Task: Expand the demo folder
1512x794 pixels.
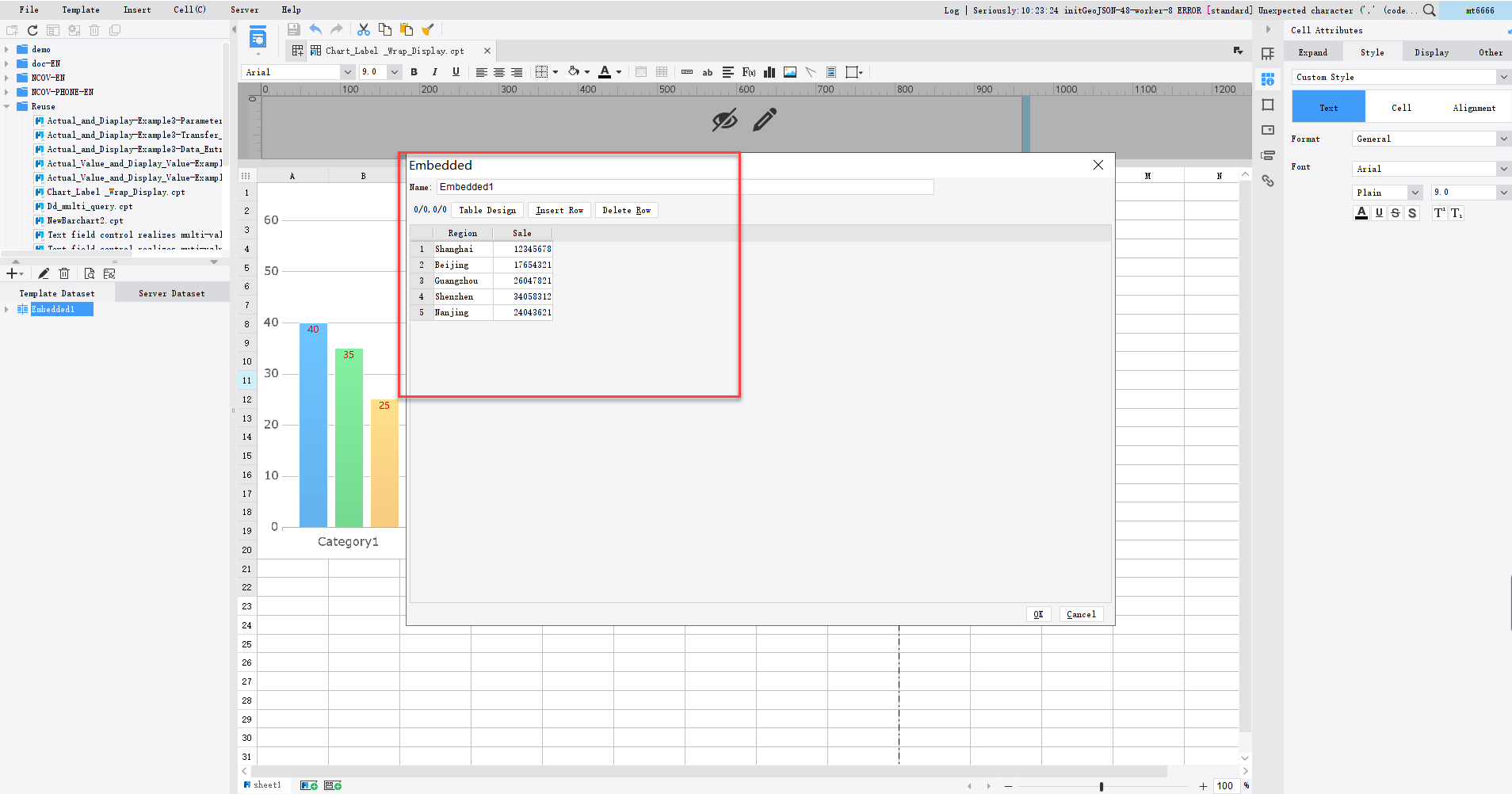Action: [6, 49]
